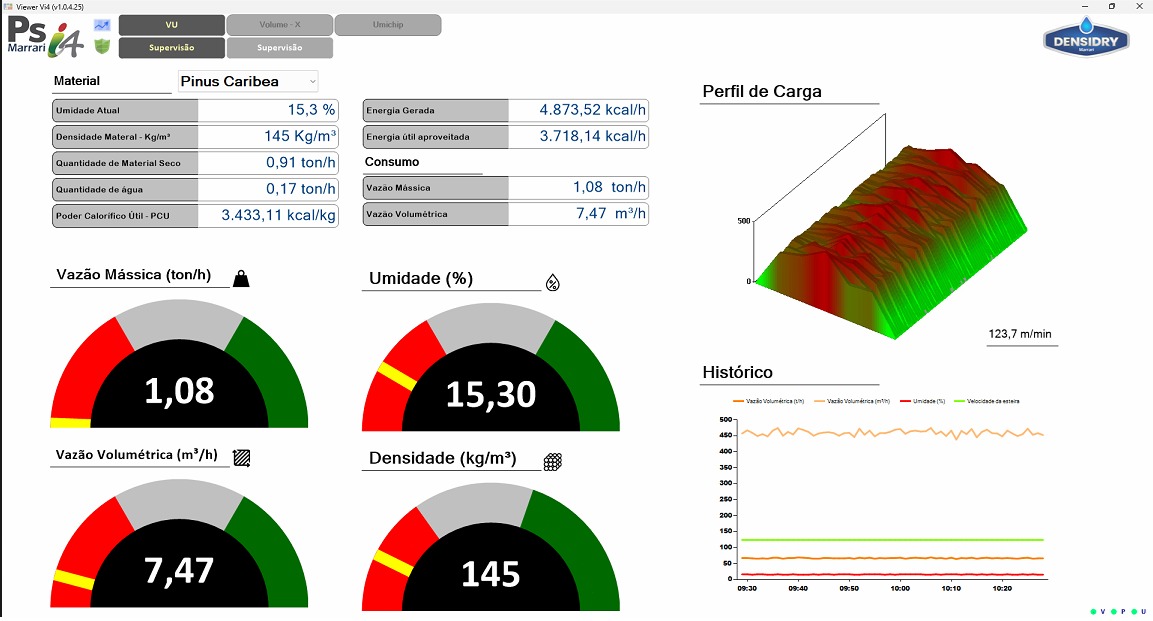
Task: Click the Quantidade de água value 0,17 ton/h
Action: [x=301, y=189]
